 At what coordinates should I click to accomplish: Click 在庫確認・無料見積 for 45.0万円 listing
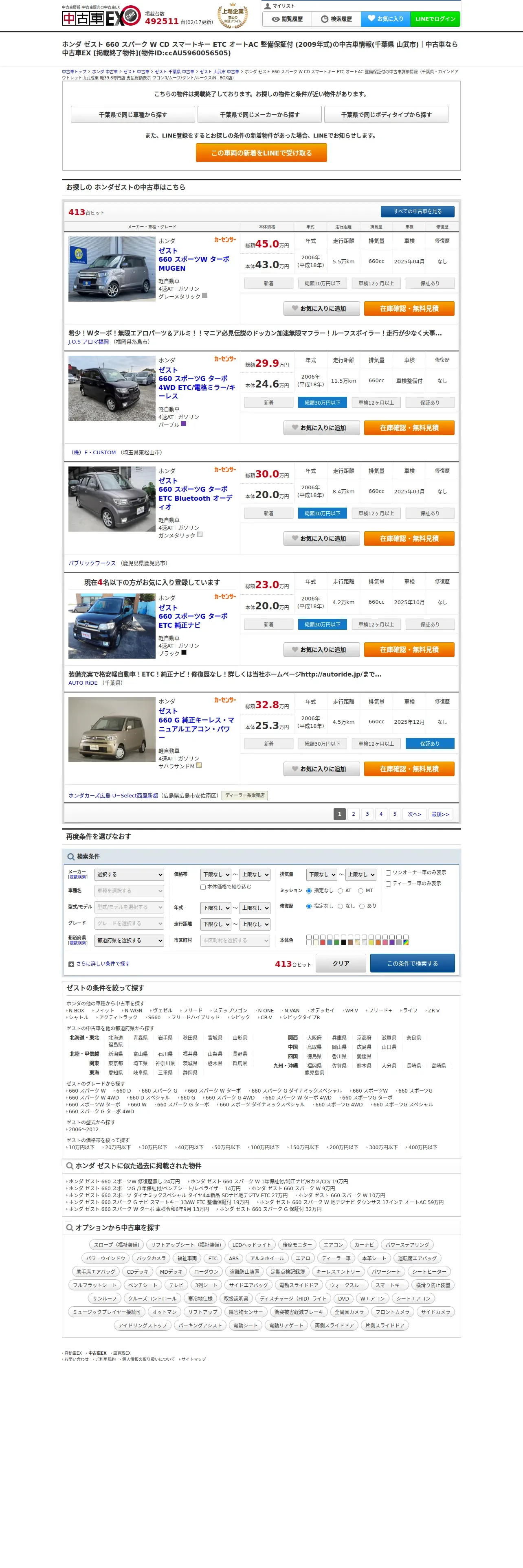[409, 309]
